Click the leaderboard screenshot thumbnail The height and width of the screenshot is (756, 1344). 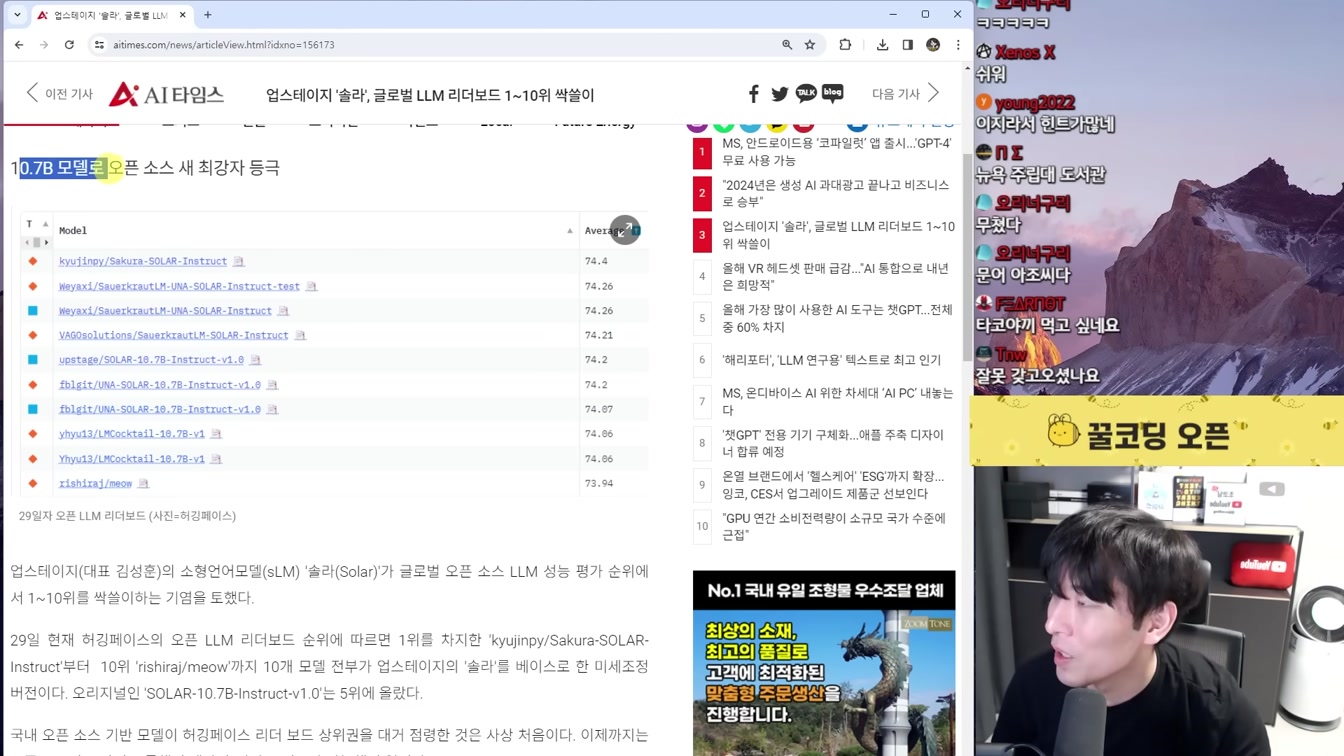tap(334, 354)
